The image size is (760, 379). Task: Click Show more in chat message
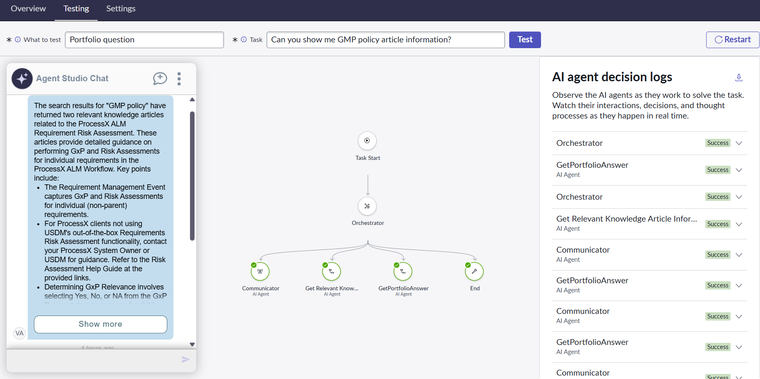(x=100, y=324)
